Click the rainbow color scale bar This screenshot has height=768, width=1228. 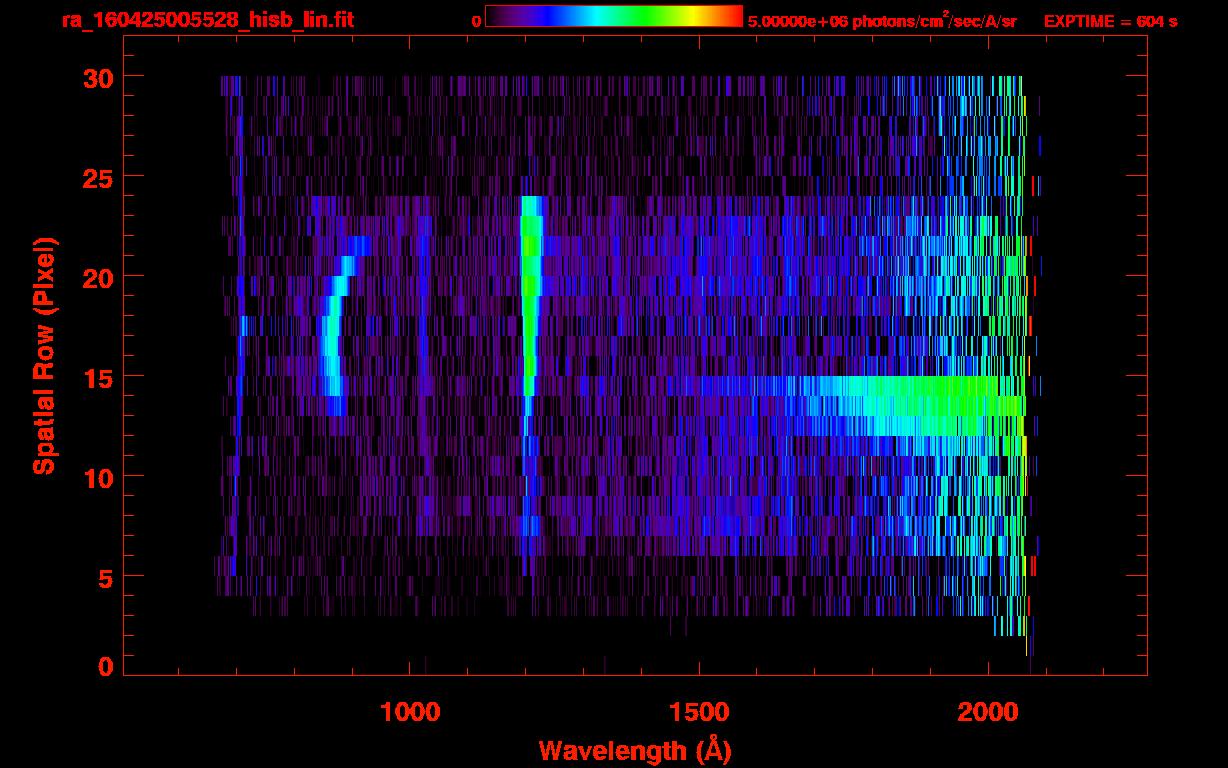tap(613, 16)
